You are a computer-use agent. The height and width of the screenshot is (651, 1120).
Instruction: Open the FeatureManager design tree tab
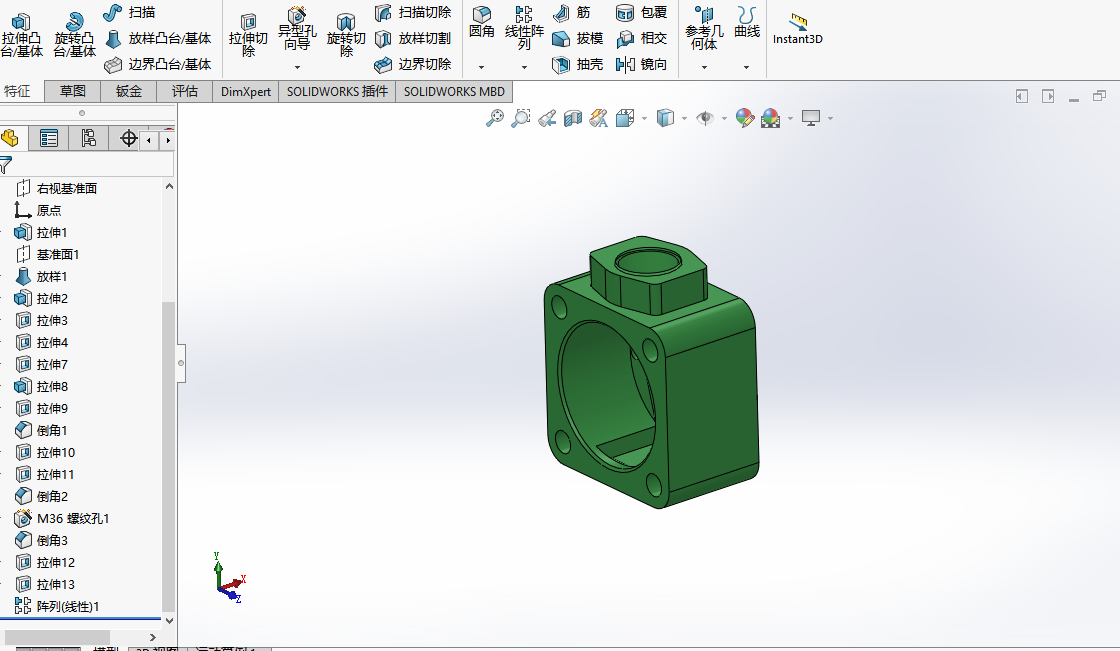pos(11,138)
